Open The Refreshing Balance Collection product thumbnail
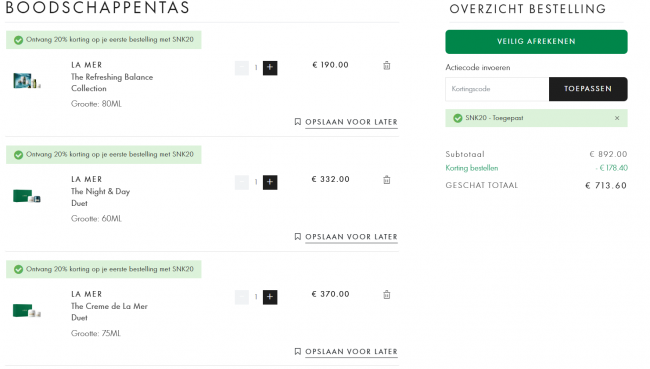The image size is (650, 369). point(27,80)
